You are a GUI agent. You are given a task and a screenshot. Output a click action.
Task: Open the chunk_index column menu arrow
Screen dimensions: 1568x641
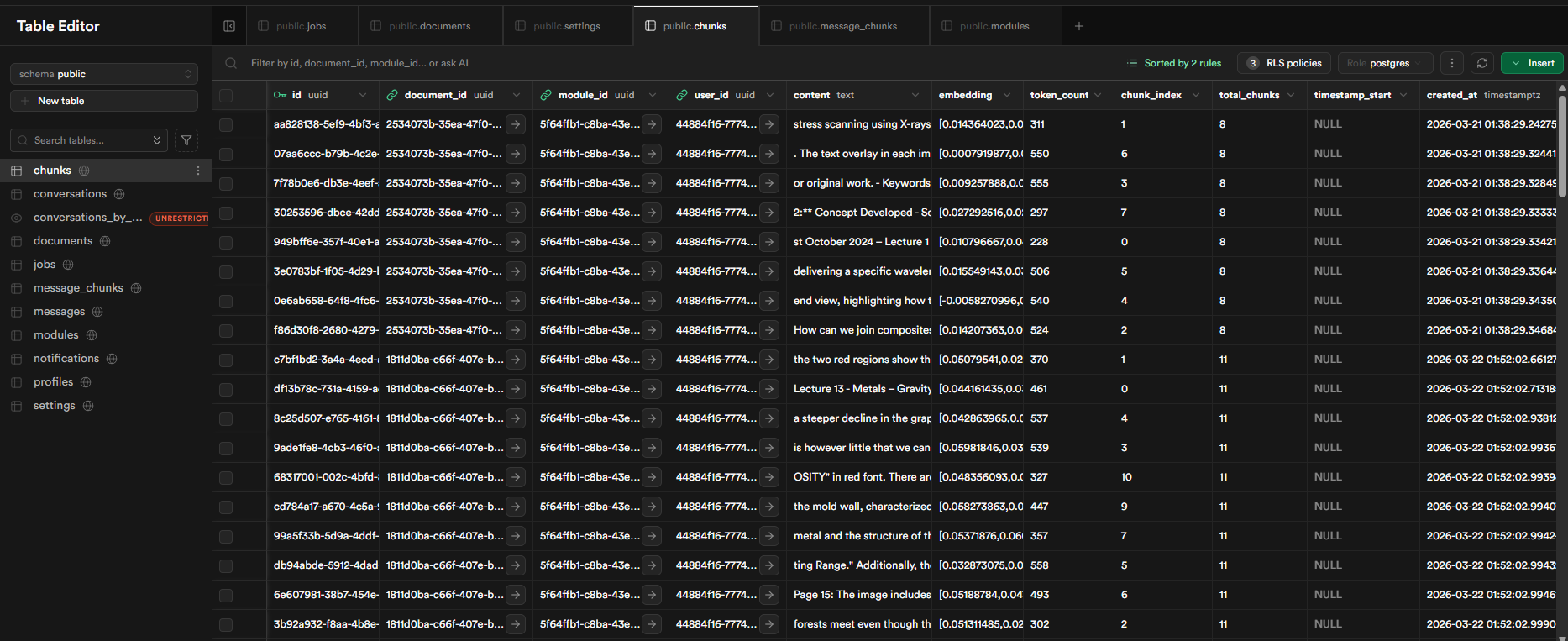(1196, 95)
